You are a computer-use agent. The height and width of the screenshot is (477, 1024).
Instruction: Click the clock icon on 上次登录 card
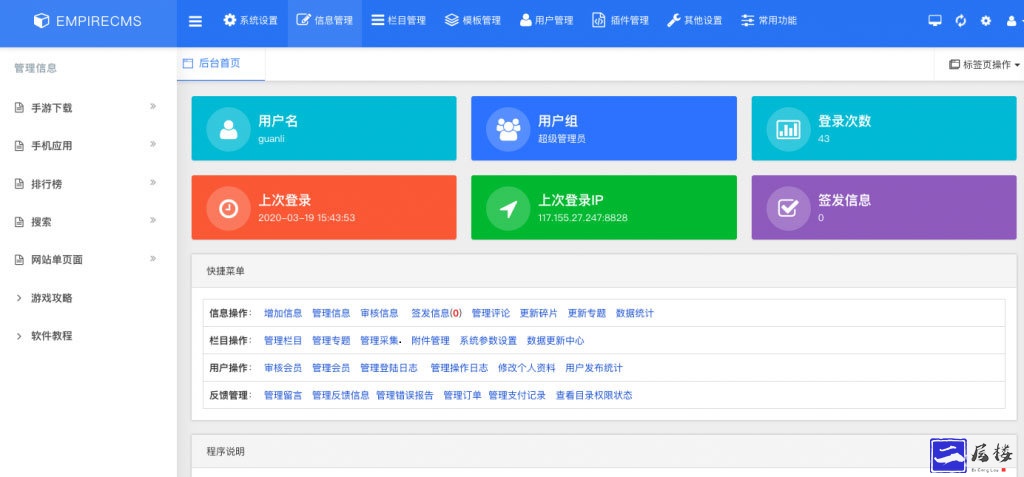click(x=229, y=208)
